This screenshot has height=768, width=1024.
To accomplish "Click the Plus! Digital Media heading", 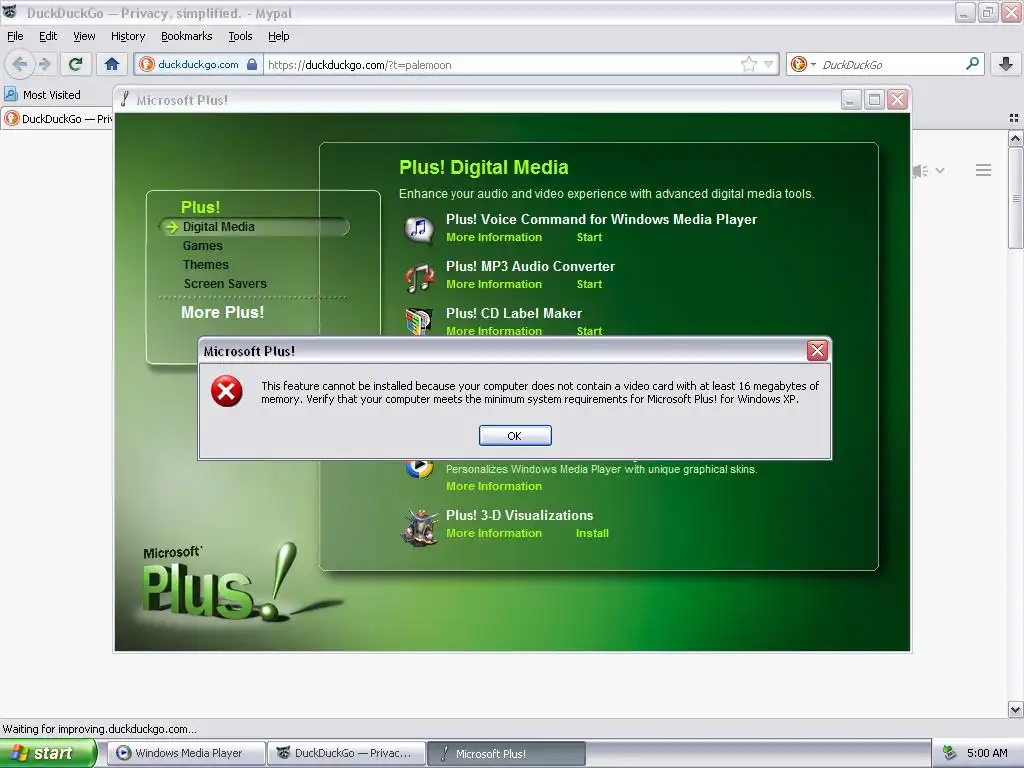I will 484,167.
